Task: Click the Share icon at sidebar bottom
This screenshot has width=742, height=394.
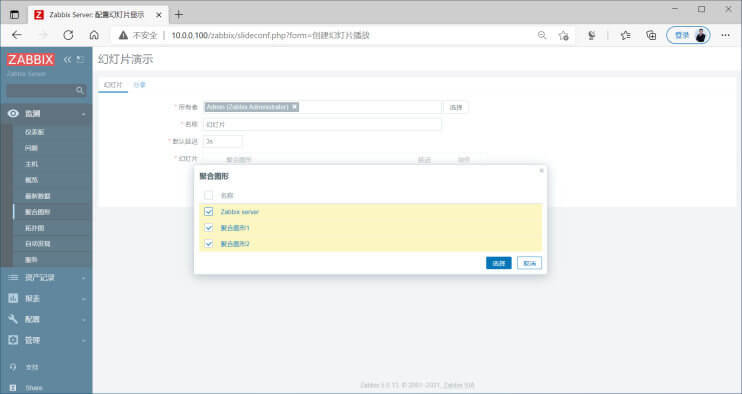Action: pyautogui.click(x=13, y=388)
